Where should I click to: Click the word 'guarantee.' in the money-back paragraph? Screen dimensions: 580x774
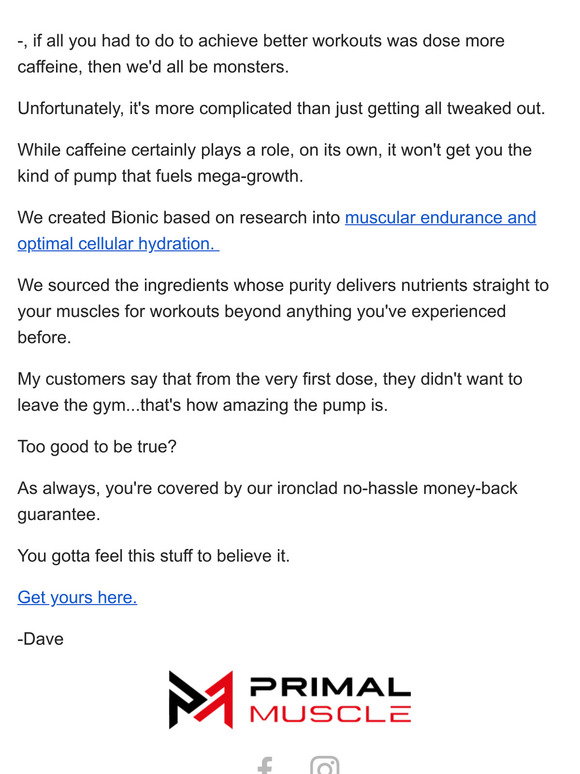(x=59, y=514)
